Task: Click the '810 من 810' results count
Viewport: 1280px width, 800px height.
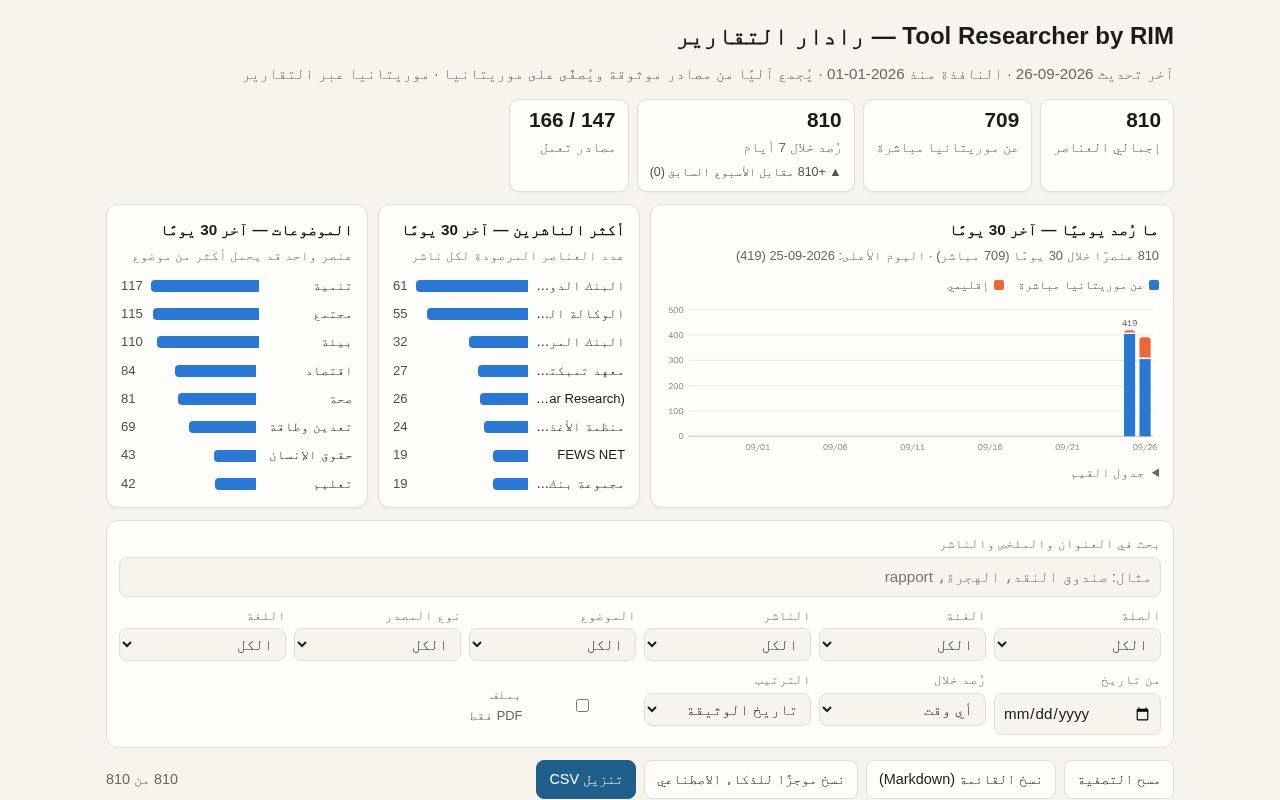Action: pos(142,779)
